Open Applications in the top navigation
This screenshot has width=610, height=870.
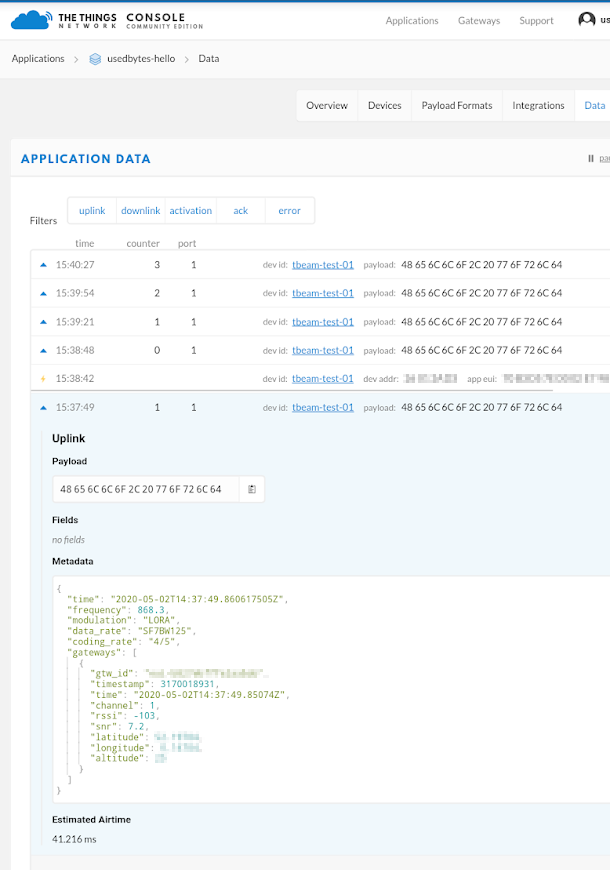coord(412,21)
